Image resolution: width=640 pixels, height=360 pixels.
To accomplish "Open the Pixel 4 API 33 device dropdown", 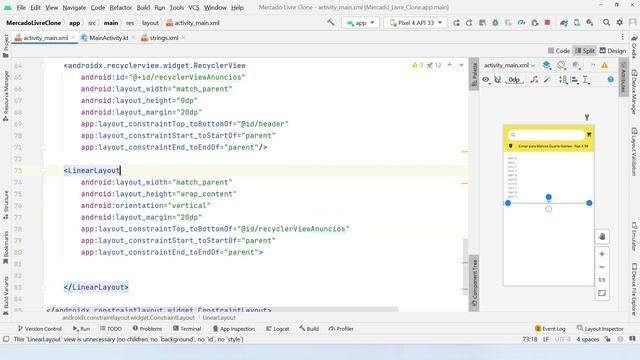I will [415, 23].
